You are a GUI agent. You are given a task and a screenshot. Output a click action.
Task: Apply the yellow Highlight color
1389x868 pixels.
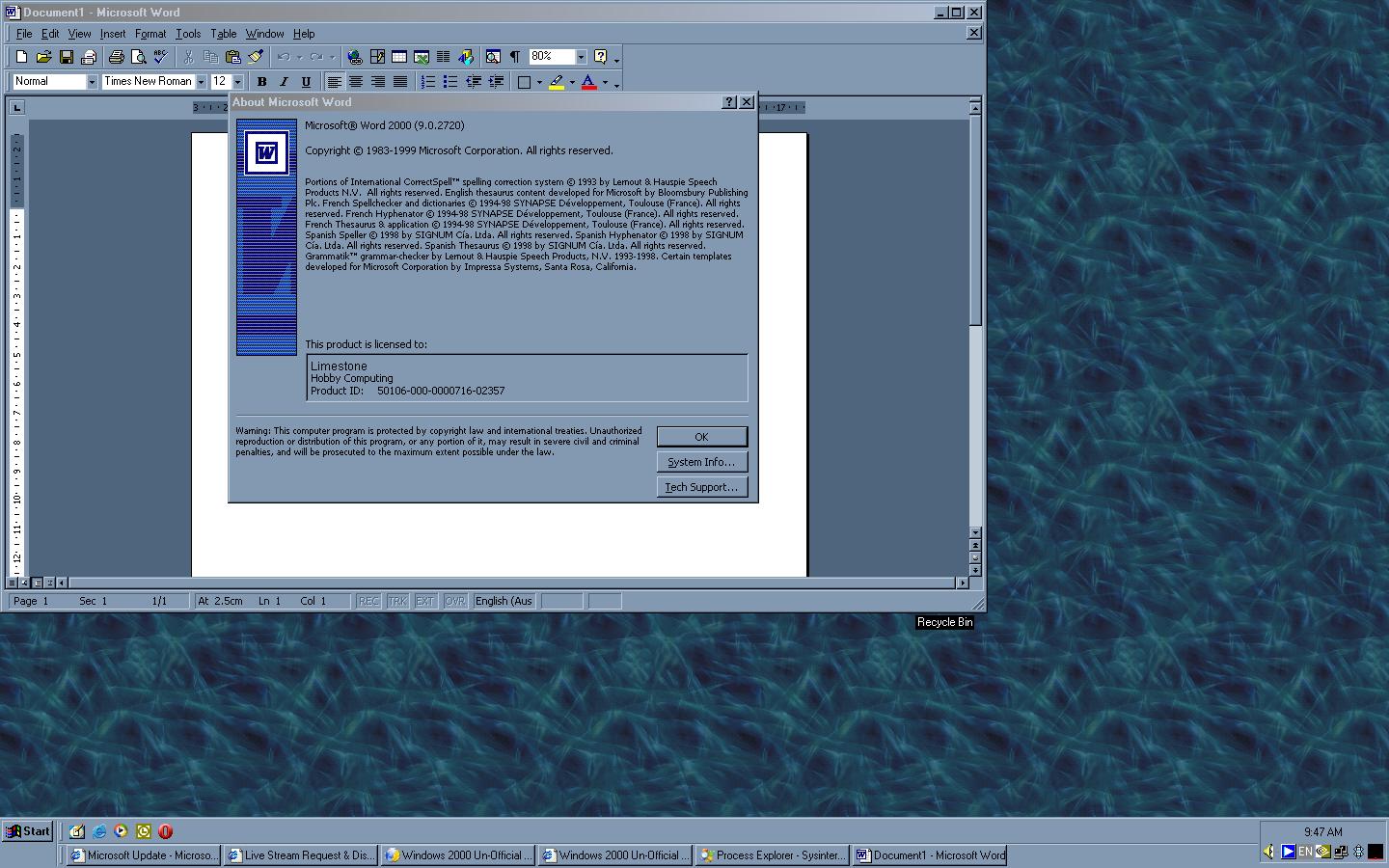tap(557, 82)
